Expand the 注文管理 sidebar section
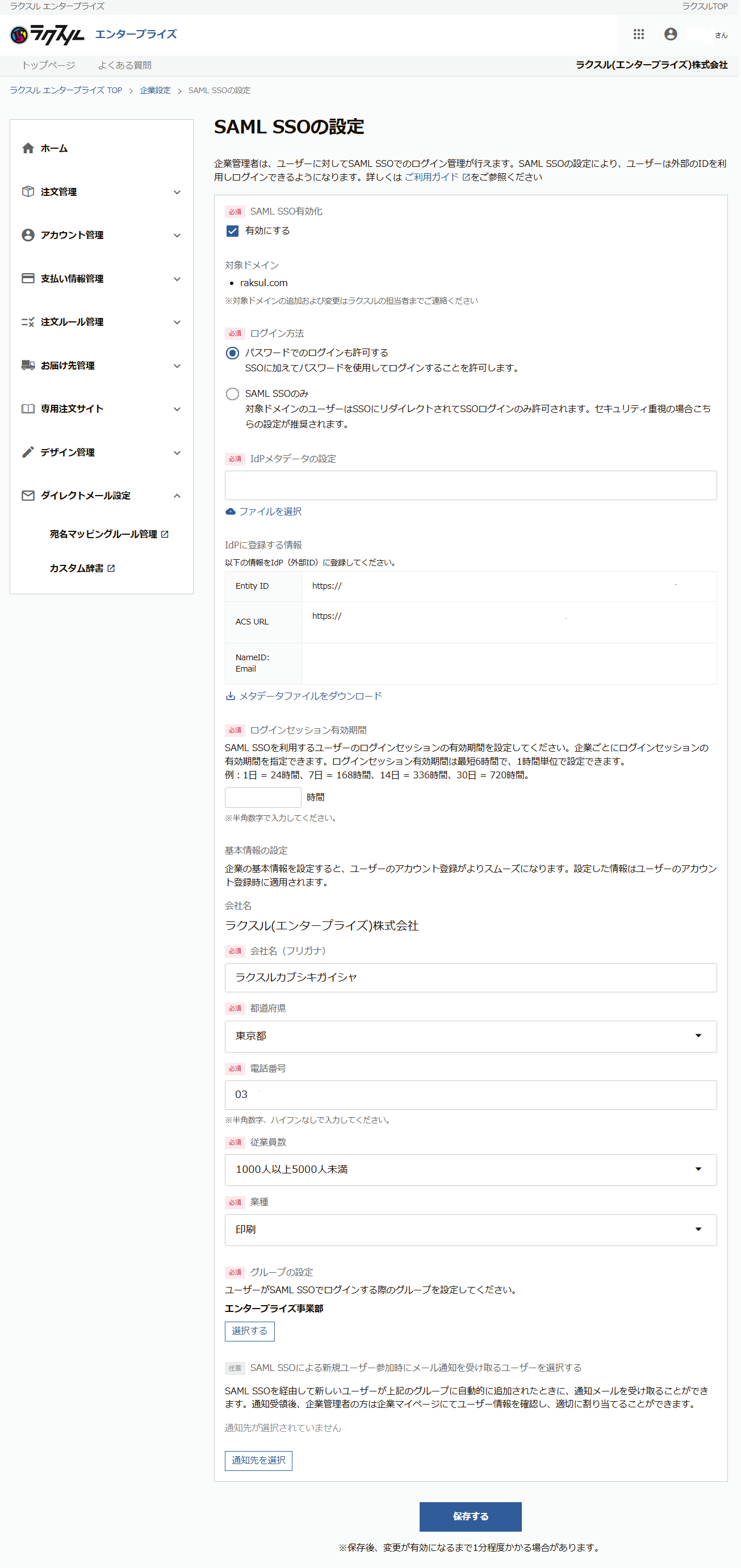The width and height of the screenshot is (741, 1568). 177,192
